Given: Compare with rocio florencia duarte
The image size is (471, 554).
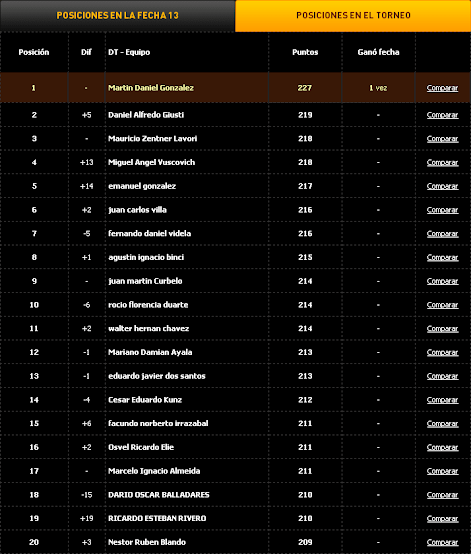Looking at the screenshot, I should pyautogui.click(x=442, y=305).
